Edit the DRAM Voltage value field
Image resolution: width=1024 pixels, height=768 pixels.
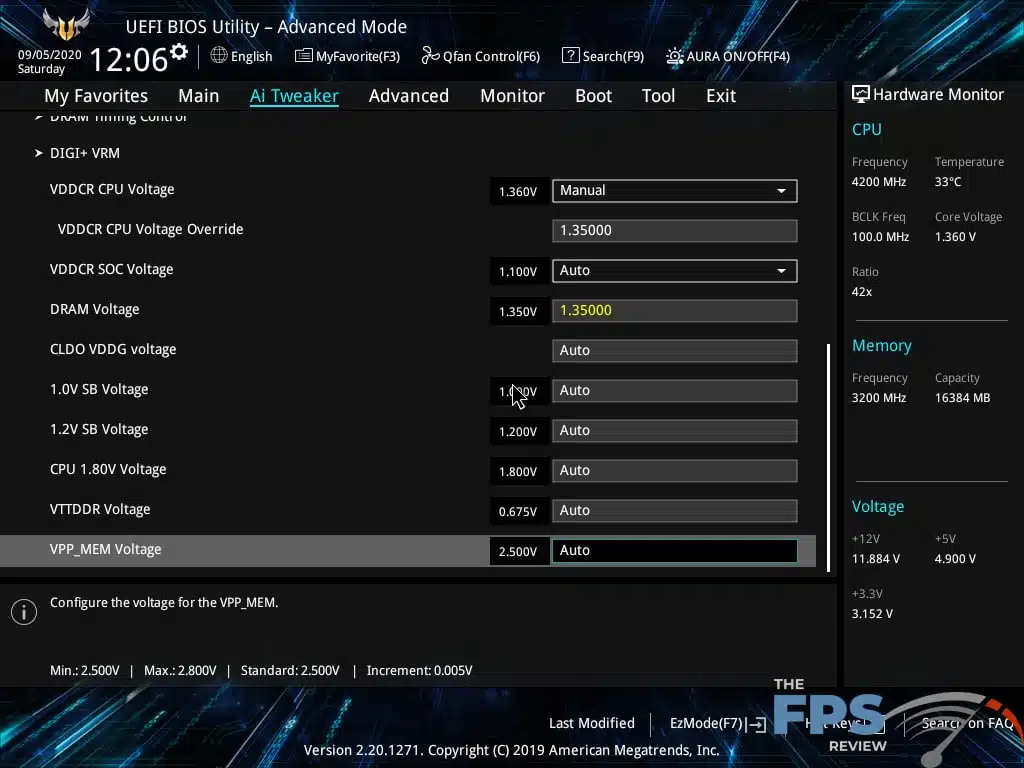click(675, 310)
